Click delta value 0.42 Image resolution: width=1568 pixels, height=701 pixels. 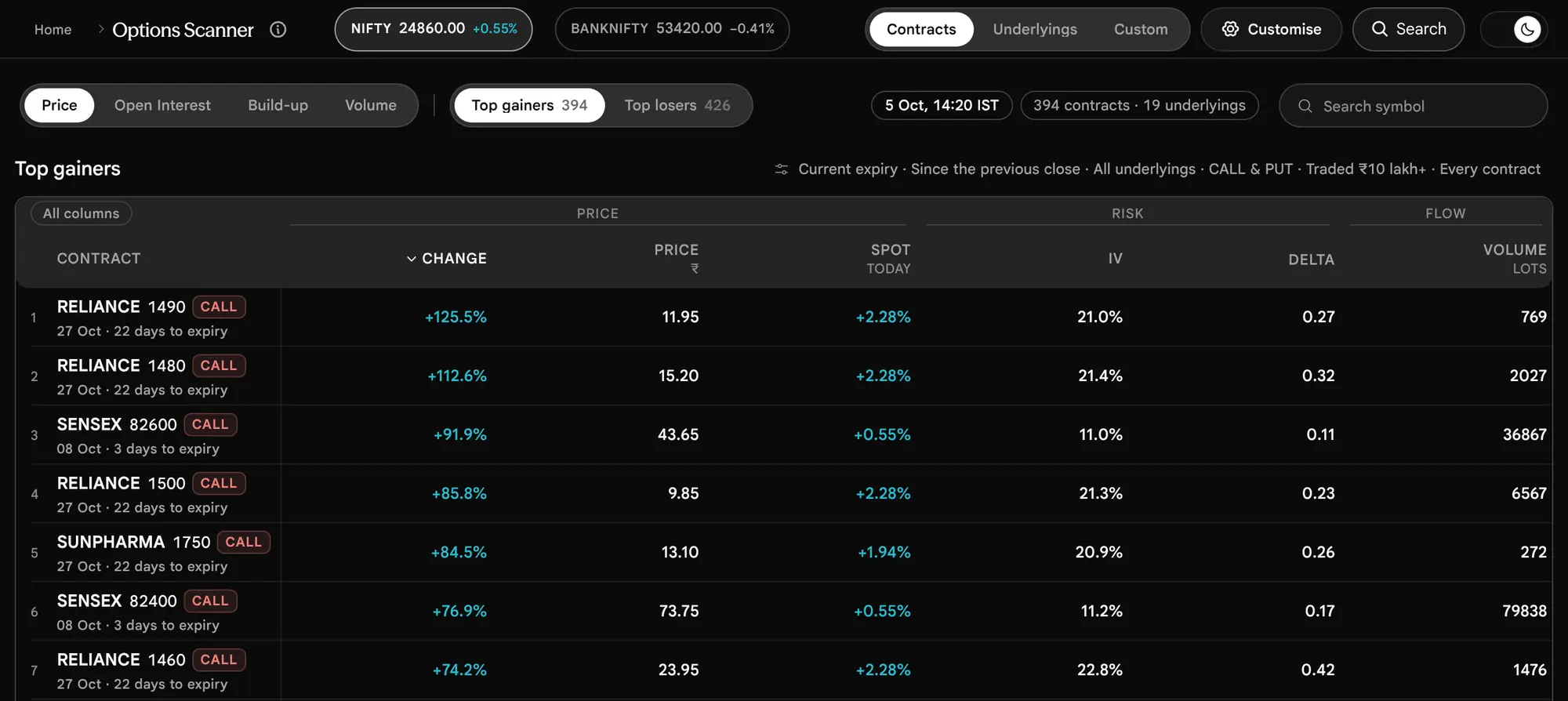click(x=1318, y=670)
